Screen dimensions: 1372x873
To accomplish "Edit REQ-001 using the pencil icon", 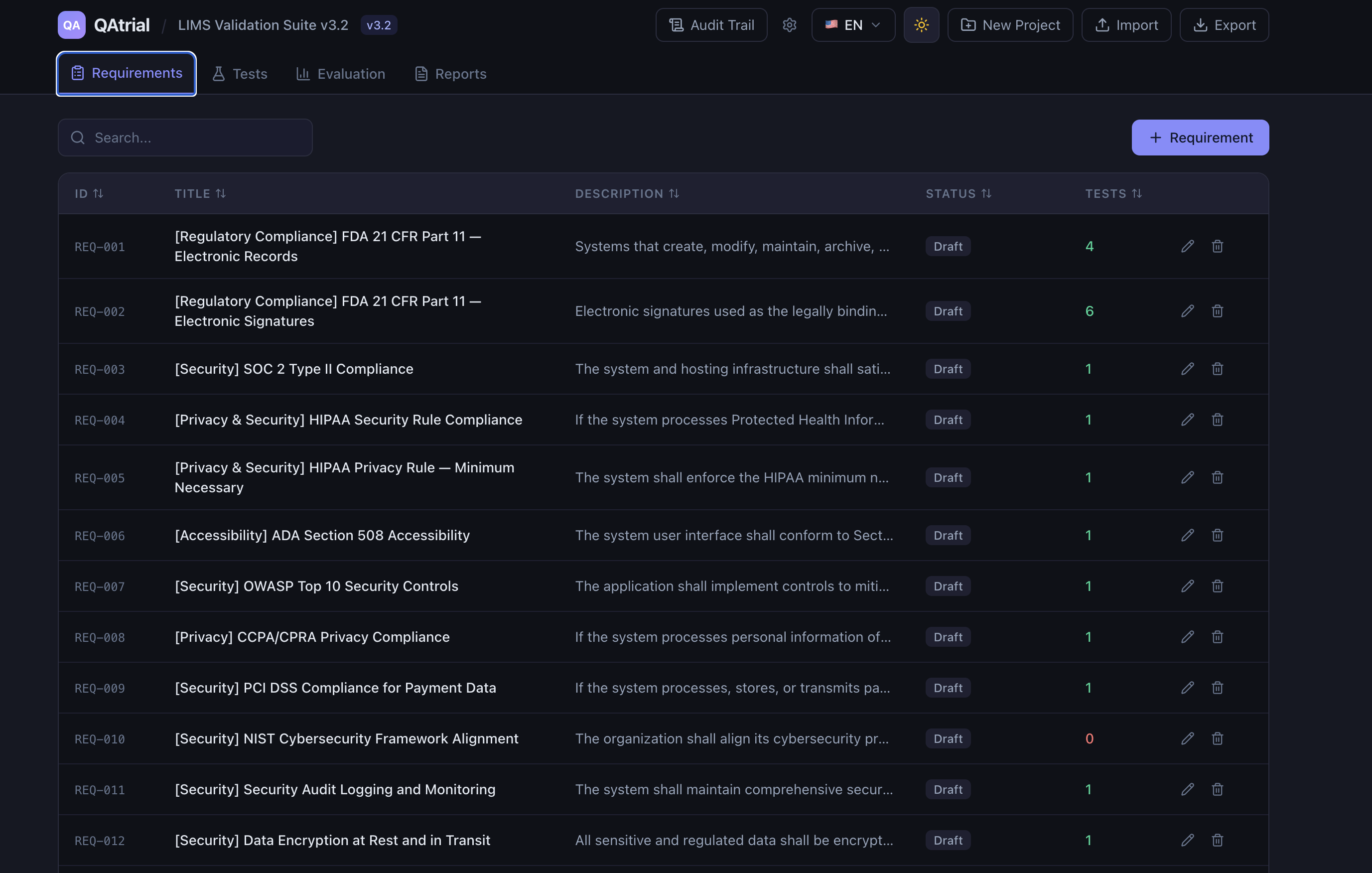I will point(1188,246).
